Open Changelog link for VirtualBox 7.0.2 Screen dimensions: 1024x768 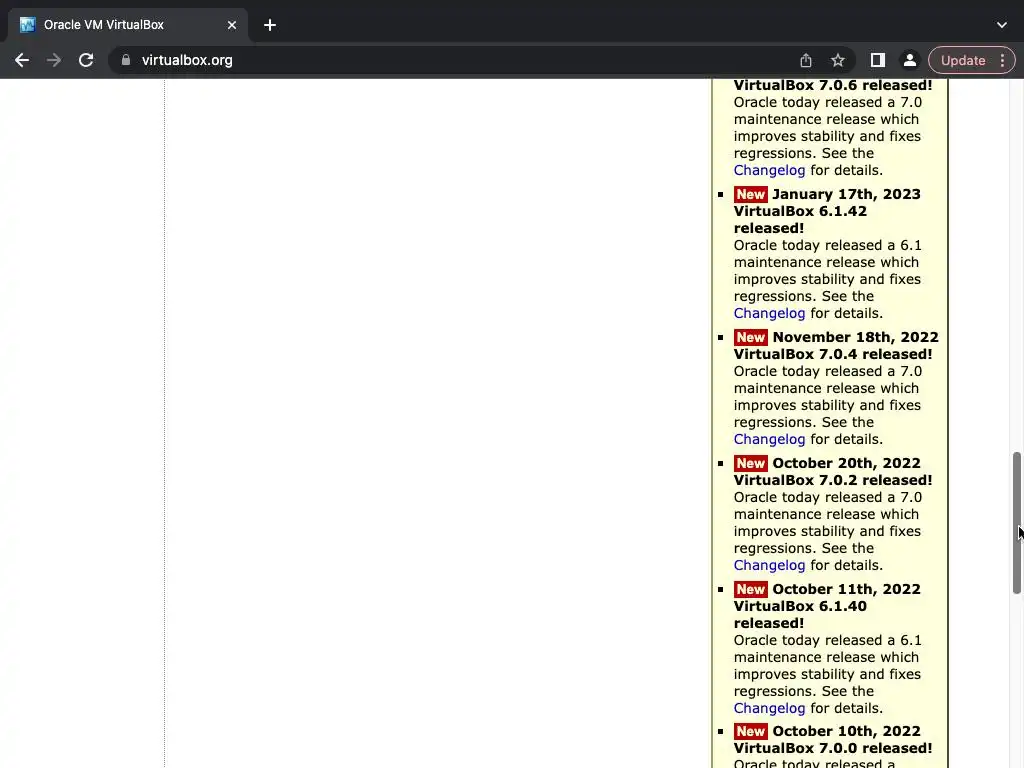click(769, 566)
